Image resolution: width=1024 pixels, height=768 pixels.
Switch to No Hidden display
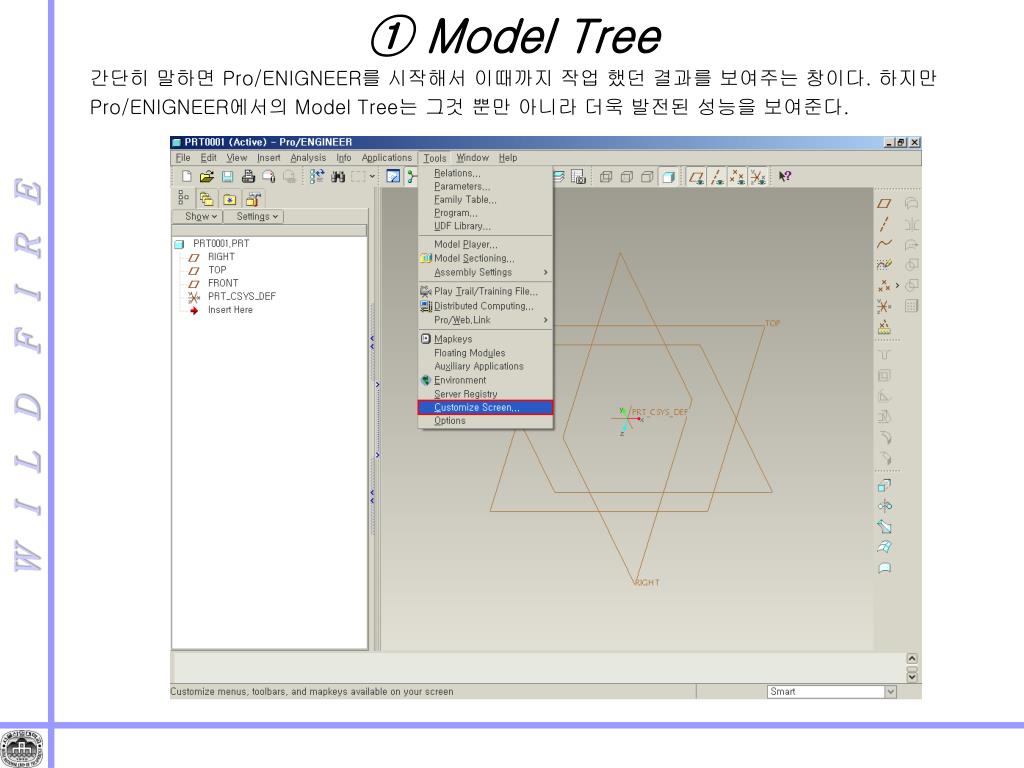pos(647,176)
